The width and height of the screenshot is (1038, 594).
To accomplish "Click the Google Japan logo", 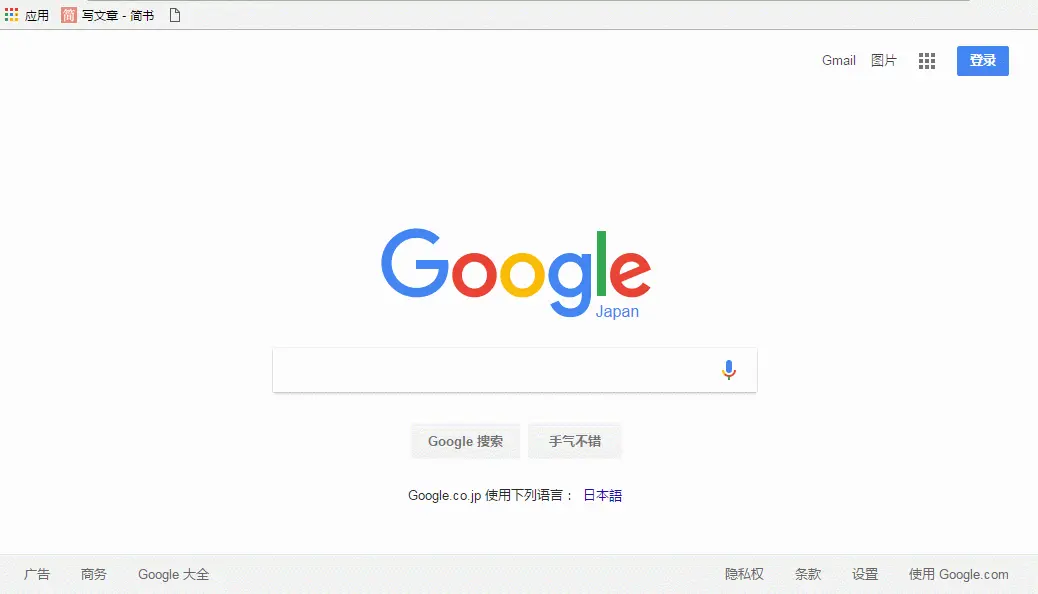I will tap(516, 273).
